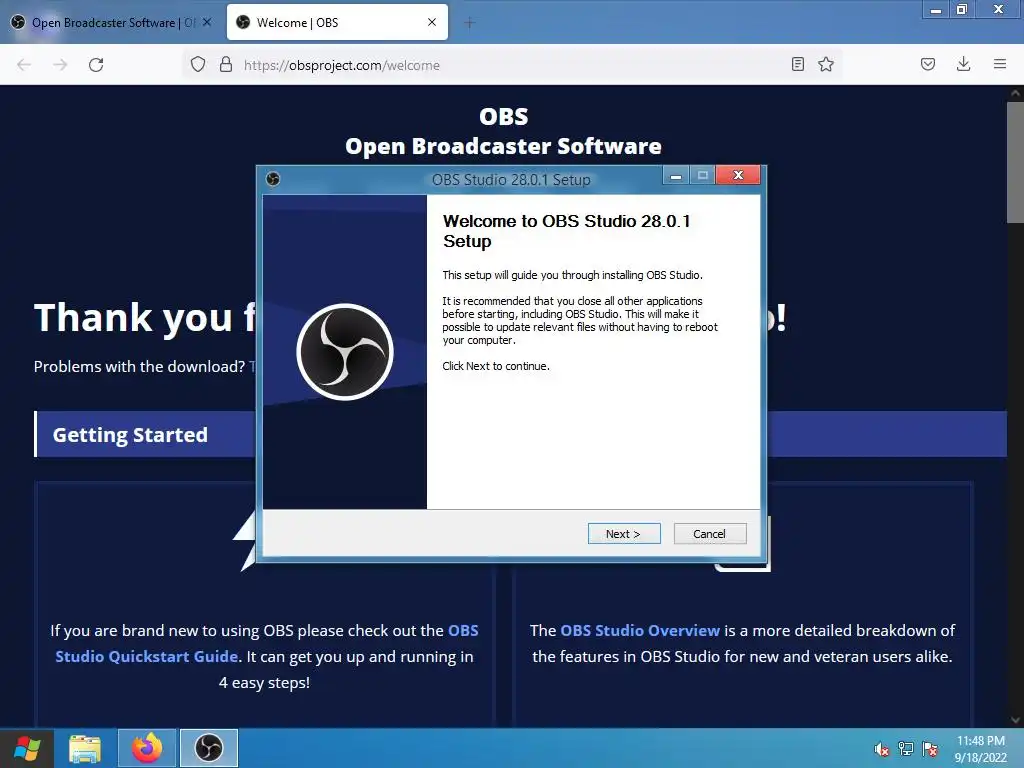Click the OBS logo in setup title bar
1024x768 pixels.
[x=273, y=179]
